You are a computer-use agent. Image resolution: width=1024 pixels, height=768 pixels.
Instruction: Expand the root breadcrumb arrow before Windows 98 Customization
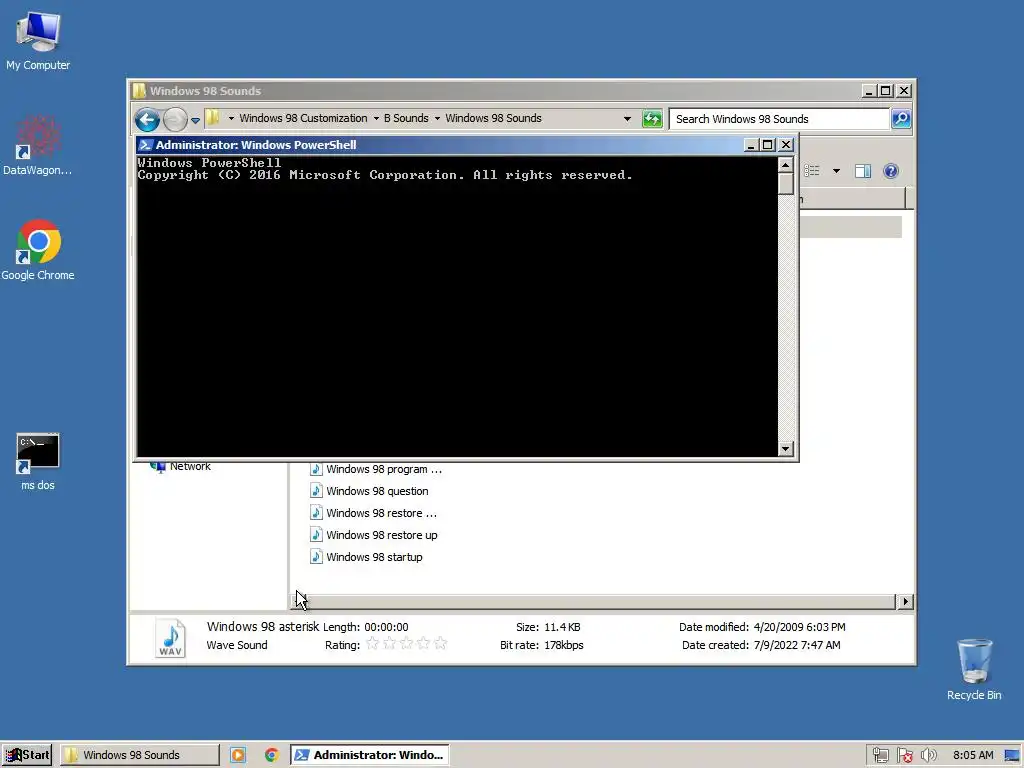pos(231,118)
